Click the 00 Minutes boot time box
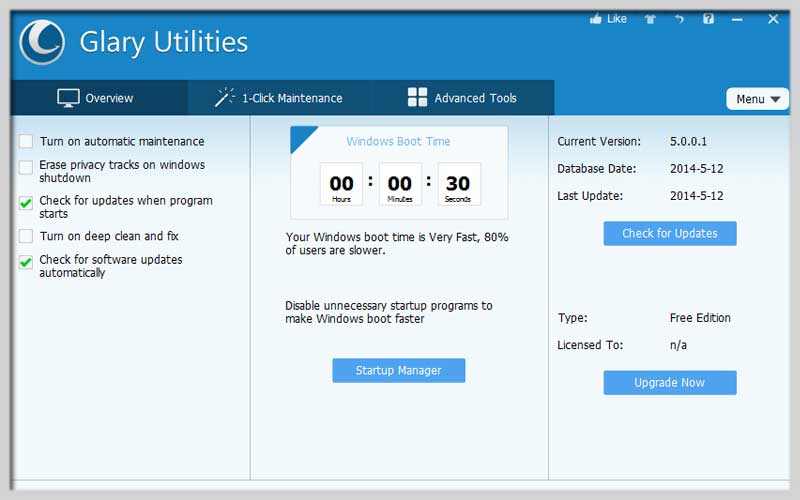Screen dimensions: 800x500 tap(400, 184)
